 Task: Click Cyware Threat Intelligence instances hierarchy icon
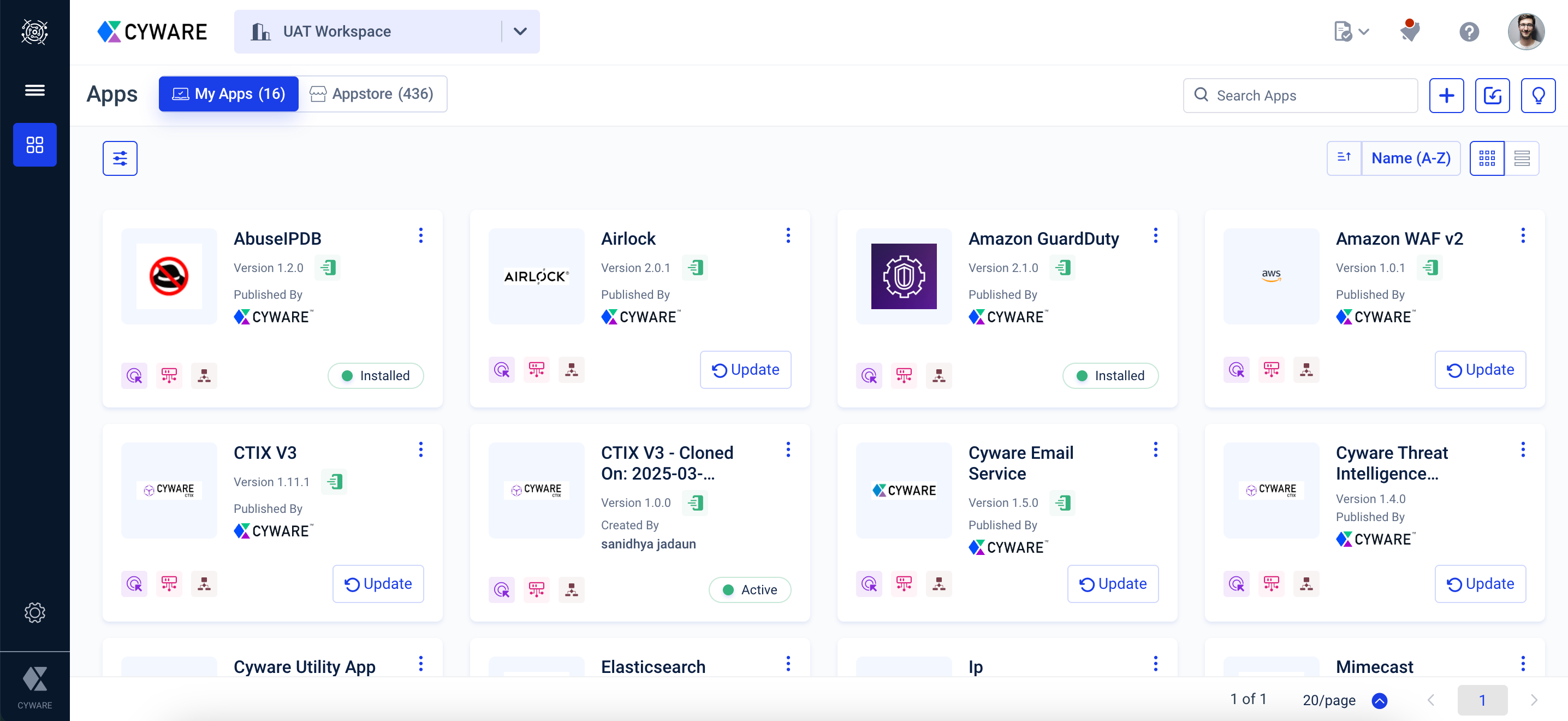click(1306, 584)
